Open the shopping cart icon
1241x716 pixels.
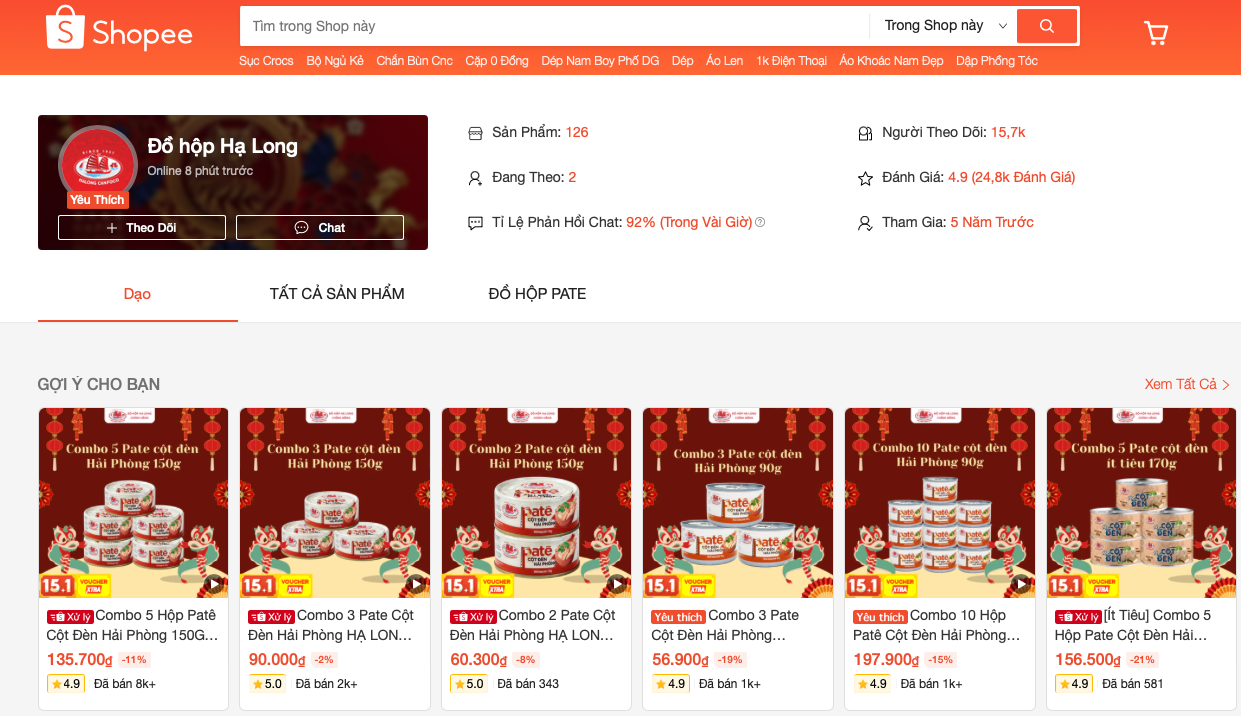(x=1155, y=33)
